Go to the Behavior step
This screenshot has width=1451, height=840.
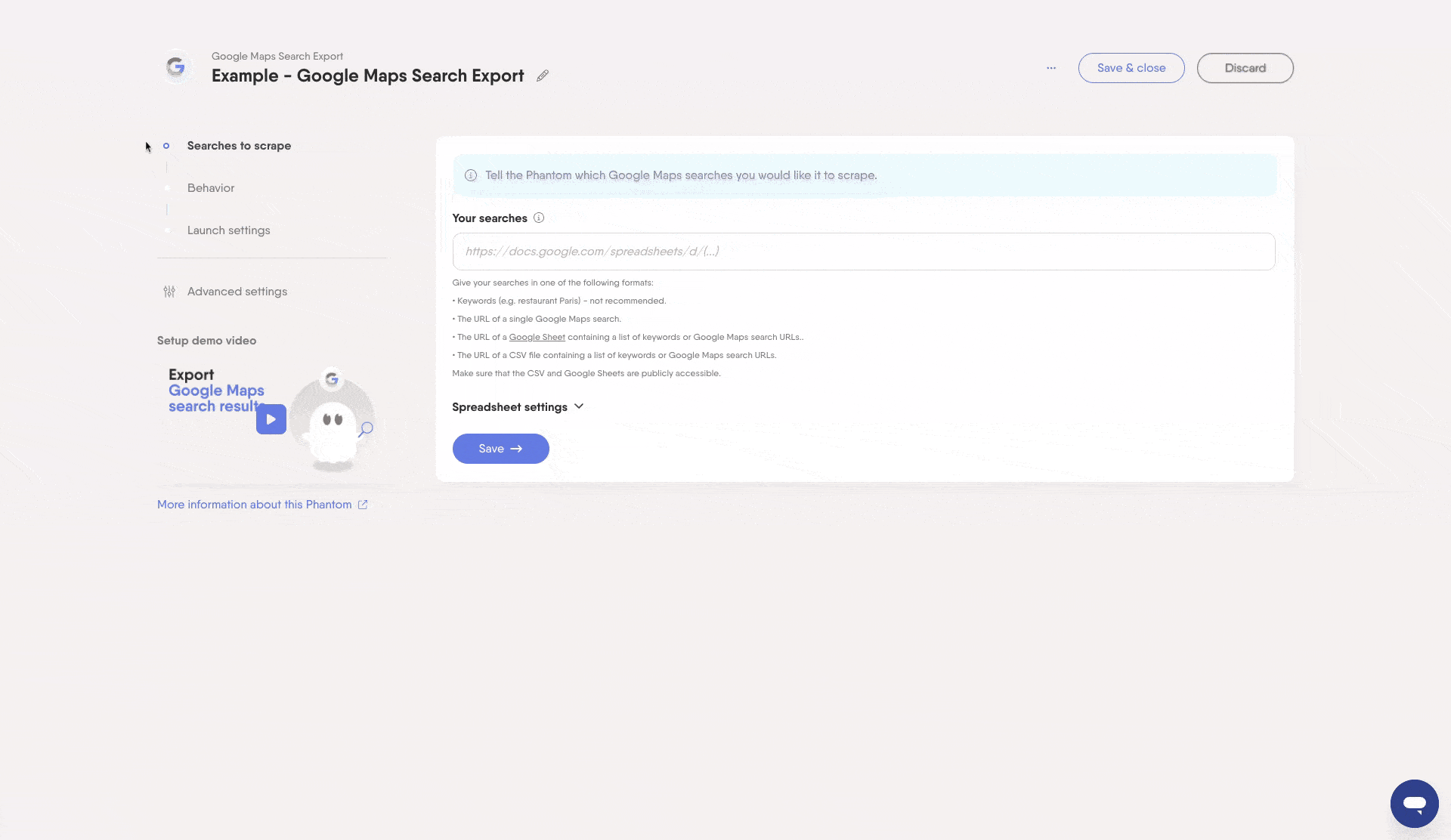[211, 188]
